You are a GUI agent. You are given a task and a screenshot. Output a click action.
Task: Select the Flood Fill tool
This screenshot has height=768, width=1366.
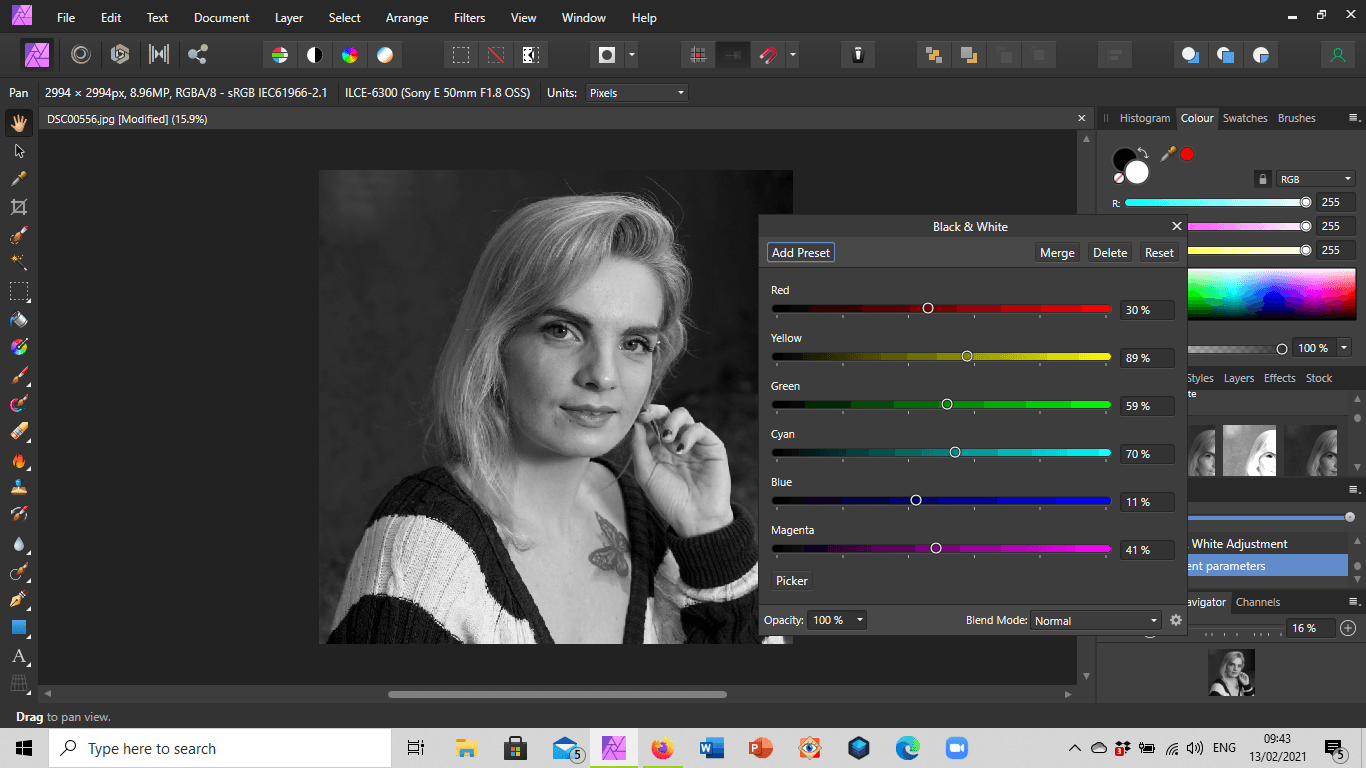click(18, 318)
